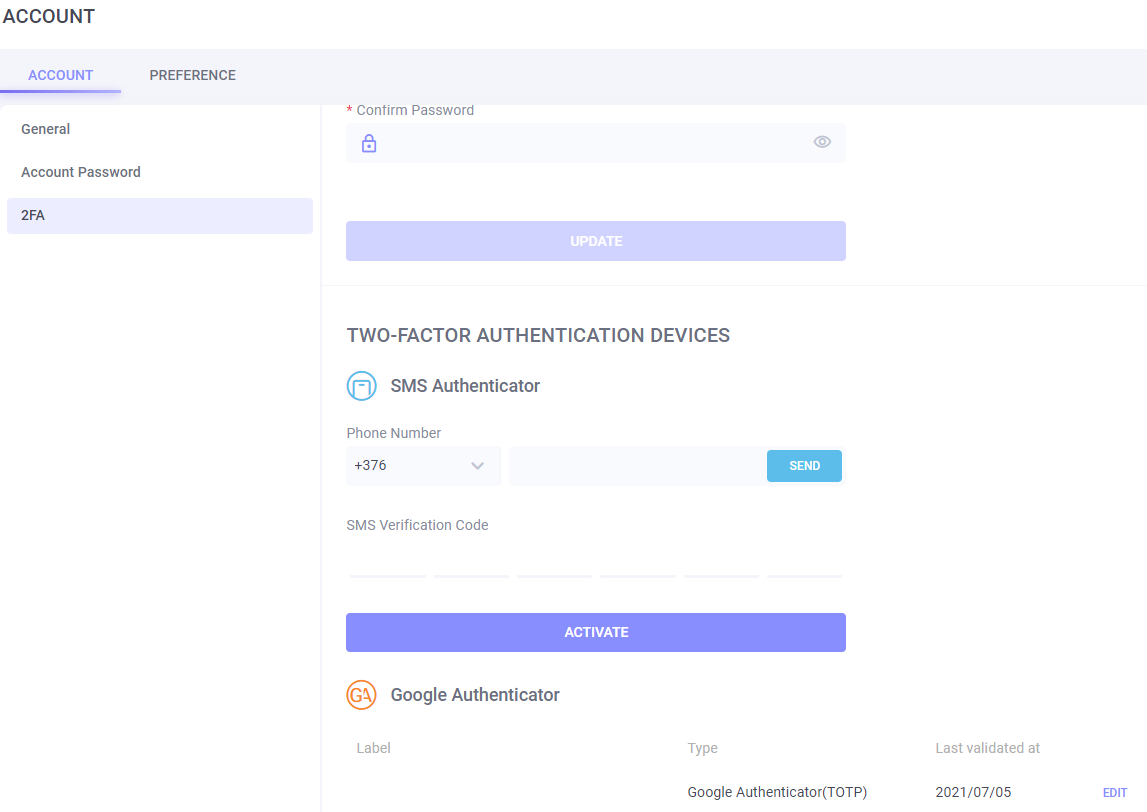Select the 2FA sidebar item
Screen dimensions: 1147x812
point(33,215)
